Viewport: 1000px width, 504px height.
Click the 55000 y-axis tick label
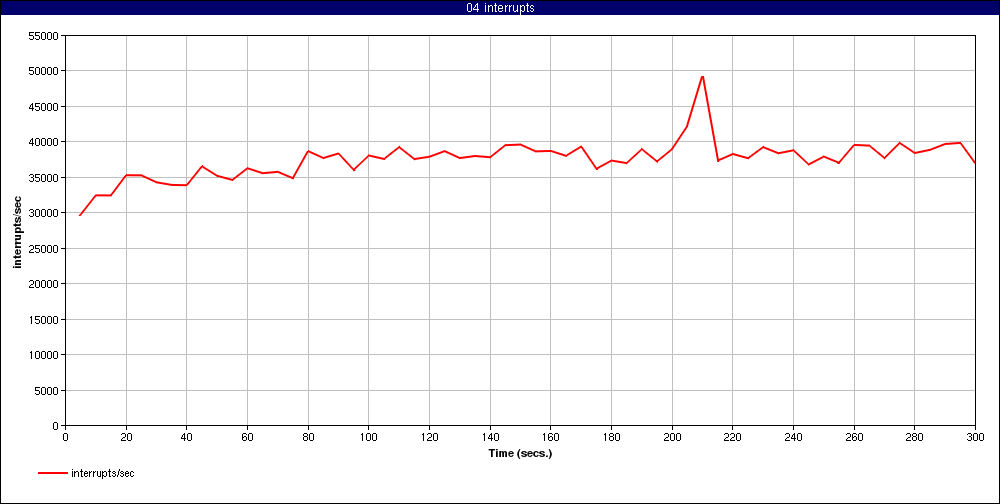45,36
